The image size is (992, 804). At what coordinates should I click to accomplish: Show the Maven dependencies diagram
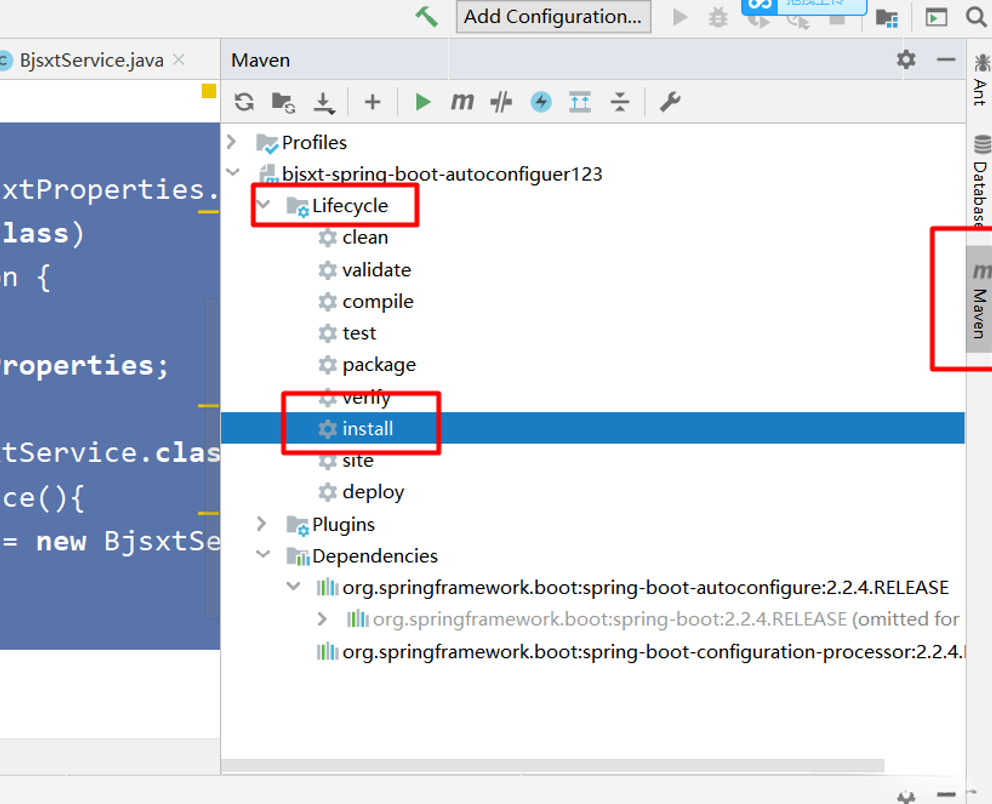coord(580,102)
